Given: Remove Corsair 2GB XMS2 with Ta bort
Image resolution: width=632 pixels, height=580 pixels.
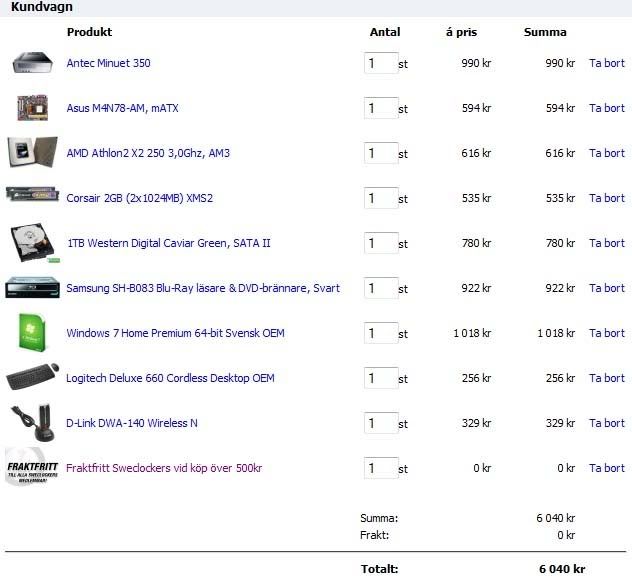Looking at the screenshot, I should tap(606, 198).
